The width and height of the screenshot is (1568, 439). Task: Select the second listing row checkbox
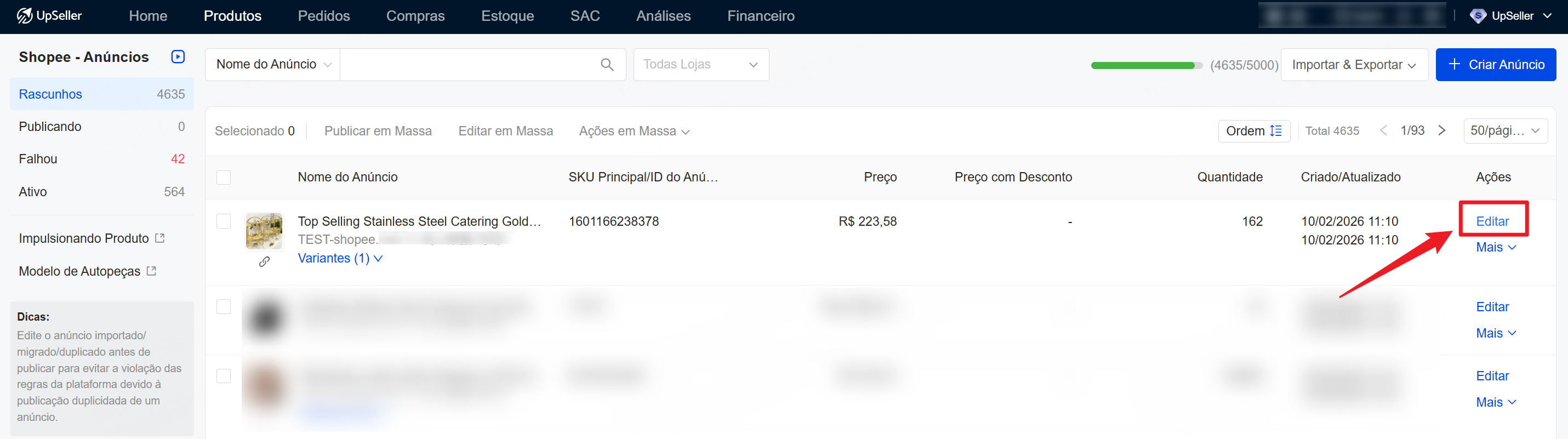(x=224, y=307)
